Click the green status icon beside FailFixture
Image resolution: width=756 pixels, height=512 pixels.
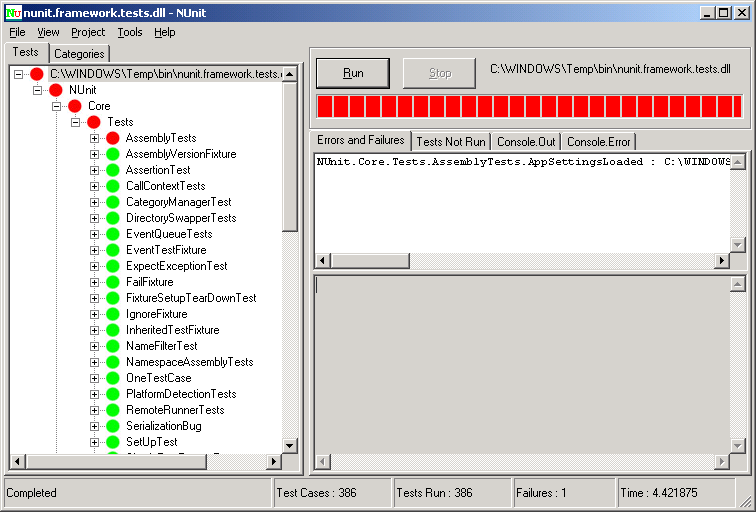tap(113, 282)
